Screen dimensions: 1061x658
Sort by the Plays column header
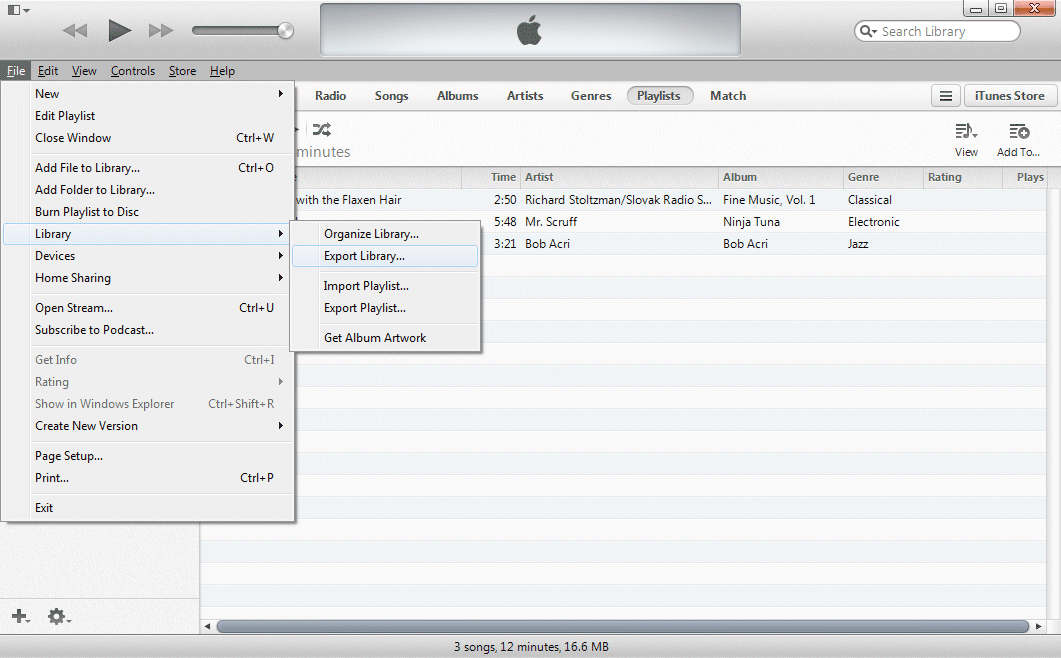pos(1024,177)
